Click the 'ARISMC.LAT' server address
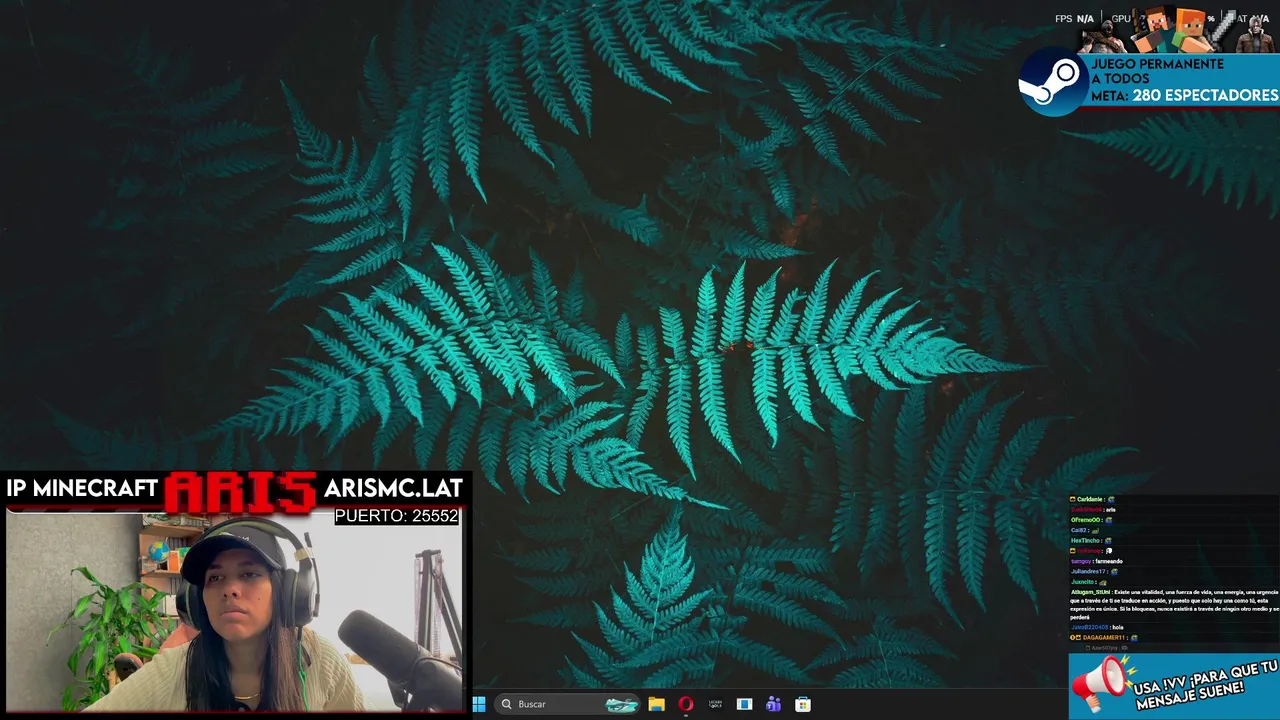1280x720 pixels. coord(393,489)
